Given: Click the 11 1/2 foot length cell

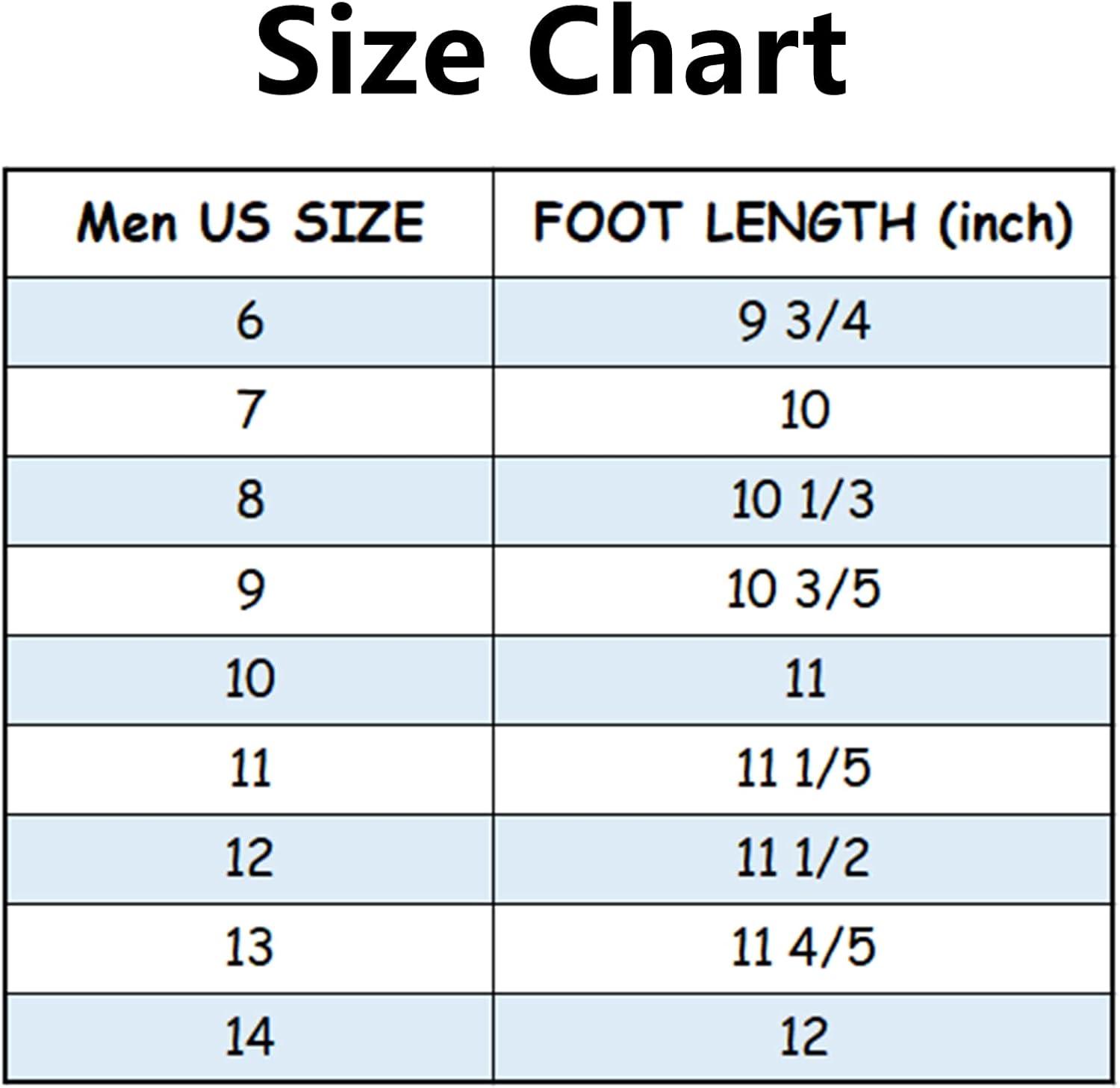Looking at the screenshot, I should click(x=803, y=858).
